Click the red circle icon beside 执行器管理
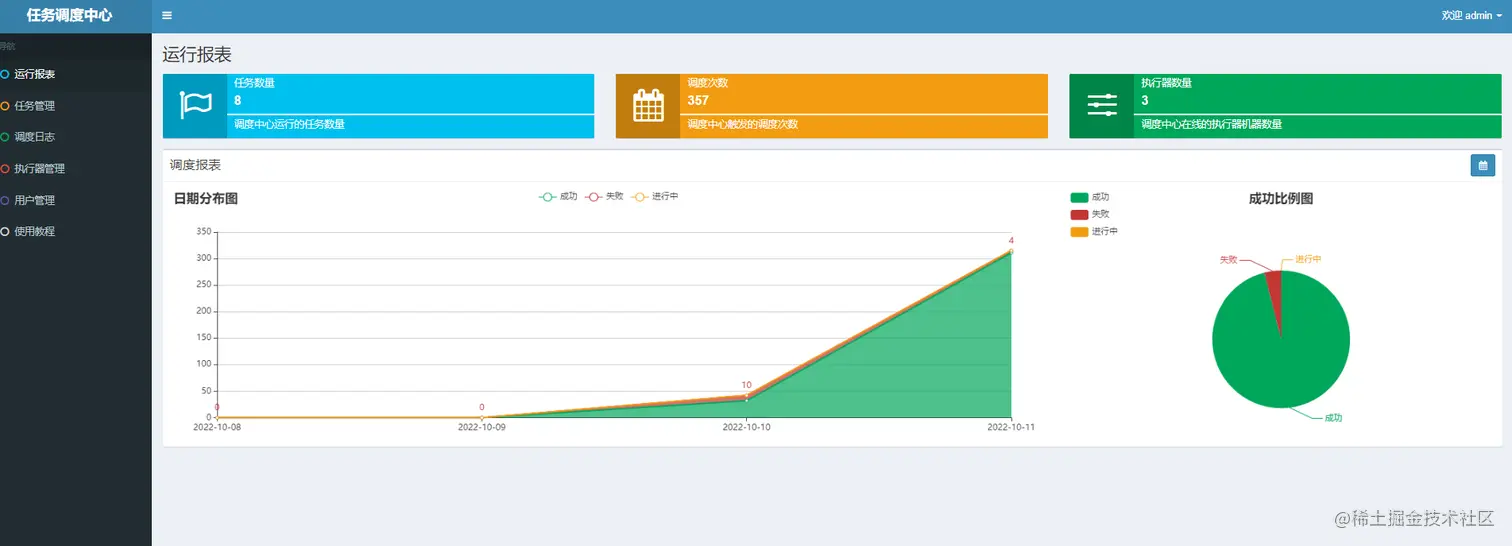Image resolution: width=1512 pixels, height=546 pixels. pyautogui.click(x=5, y=169)
